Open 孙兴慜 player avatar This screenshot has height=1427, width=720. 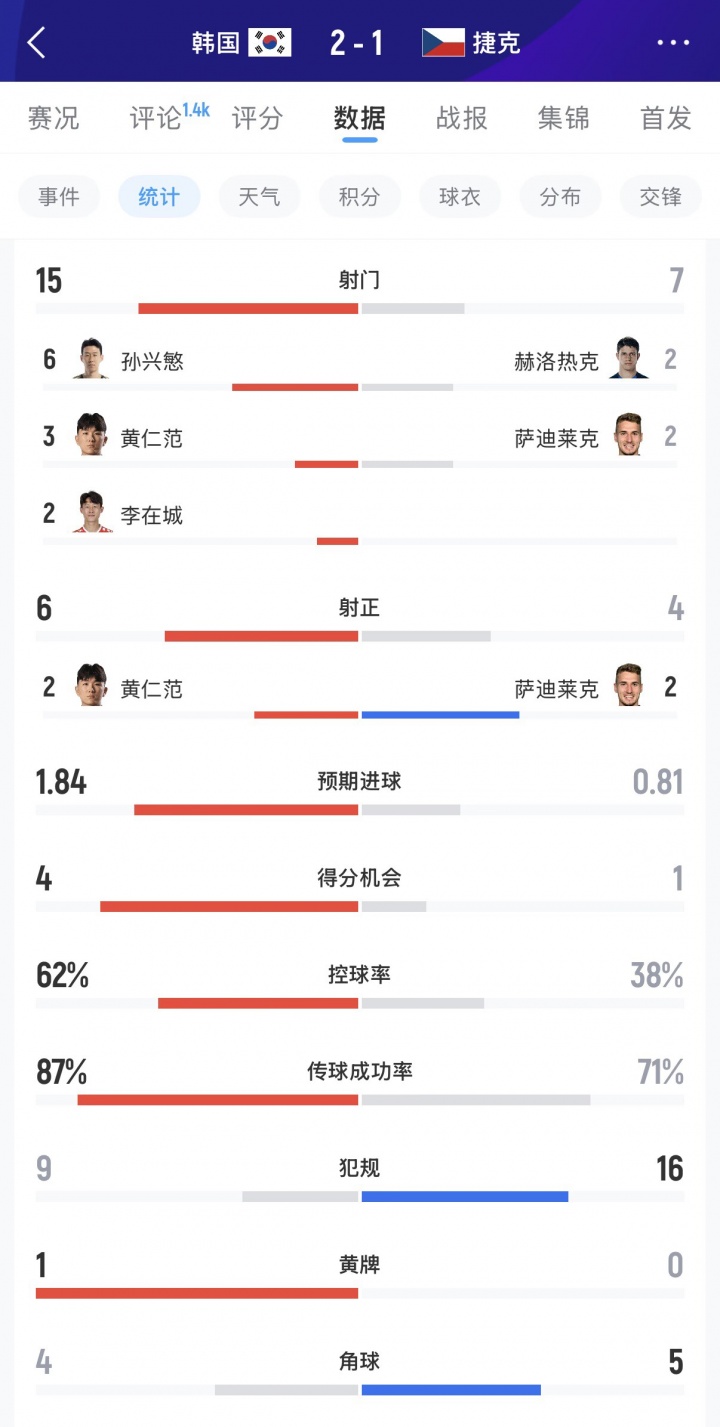click(x=91, y=358)
